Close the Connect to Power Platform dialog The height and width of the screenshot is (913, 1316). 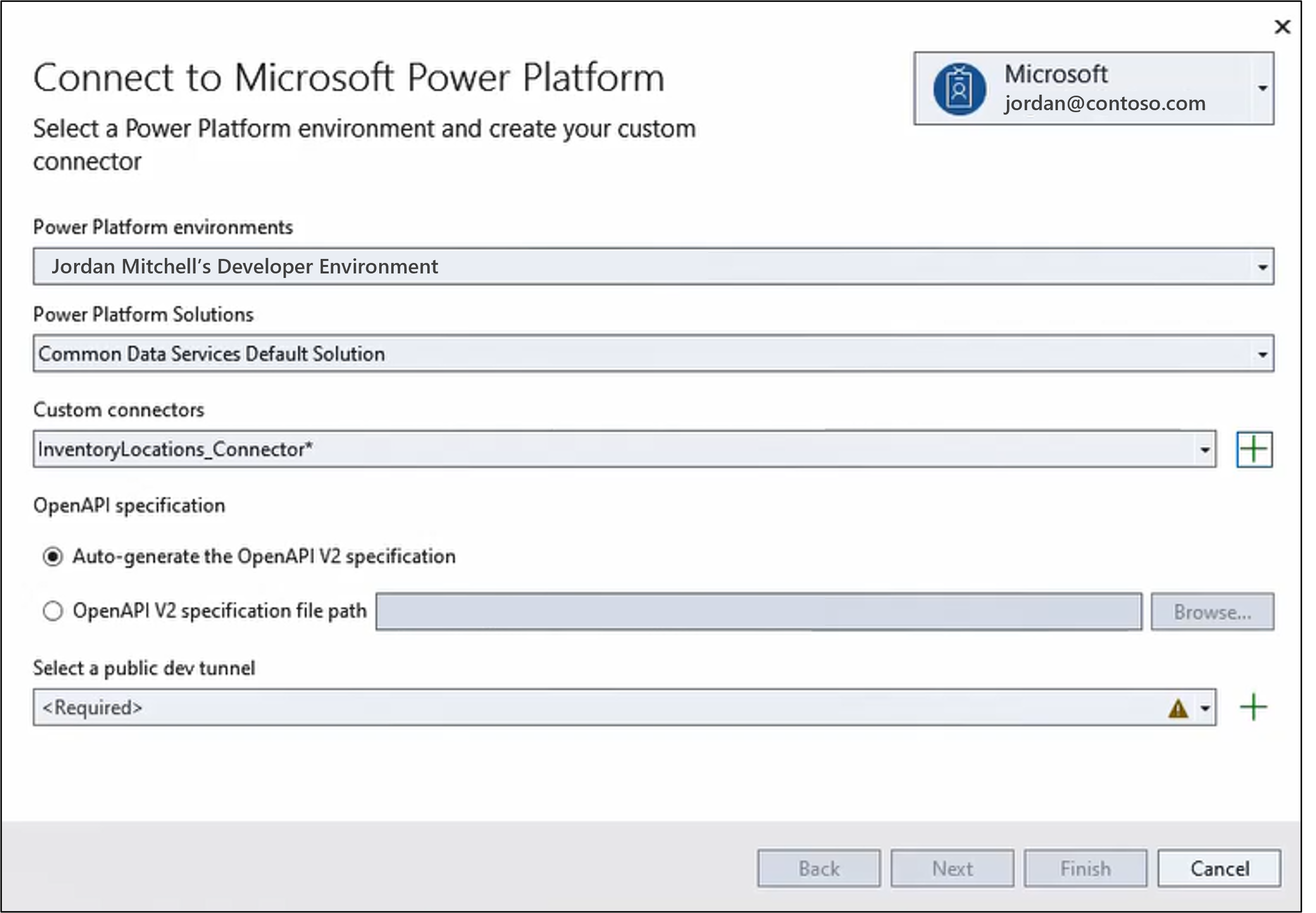coord(1282,27)
